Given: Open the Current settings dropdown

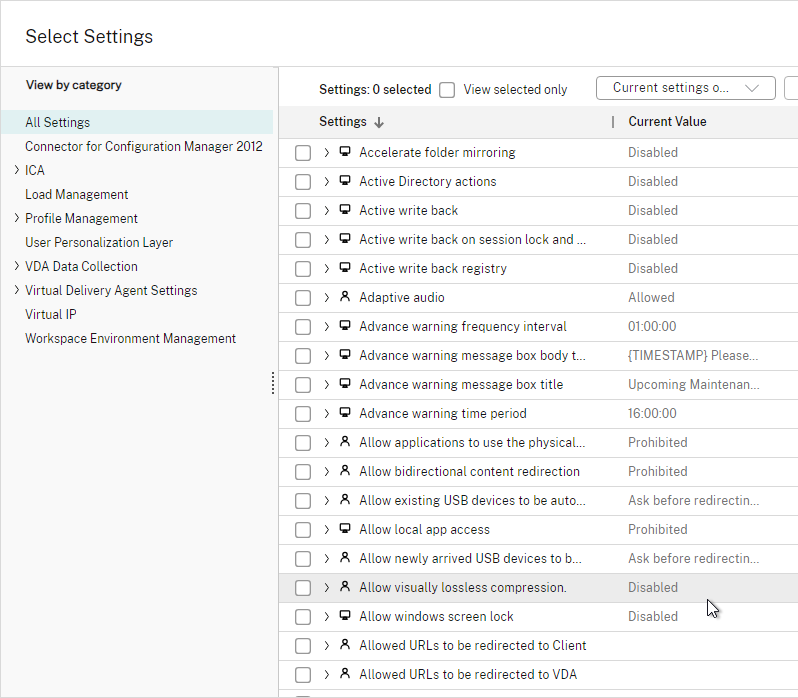Looking at the screenshot, I should tap(686, 88).
